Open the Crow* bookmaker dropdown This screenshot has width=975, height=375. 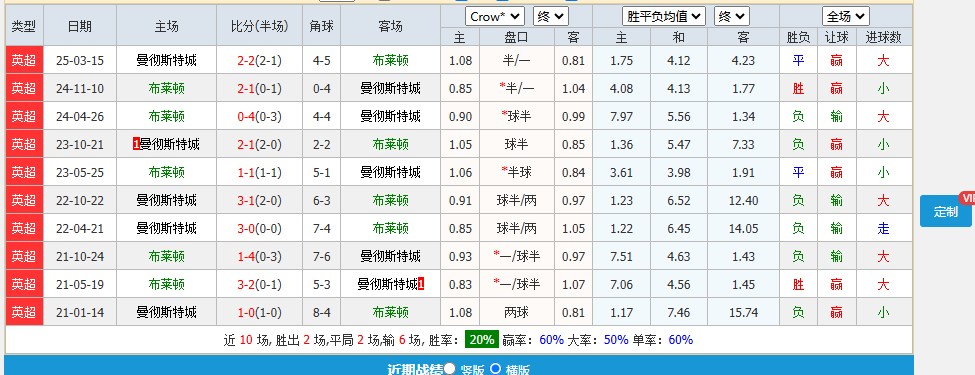tap(495, 17)
